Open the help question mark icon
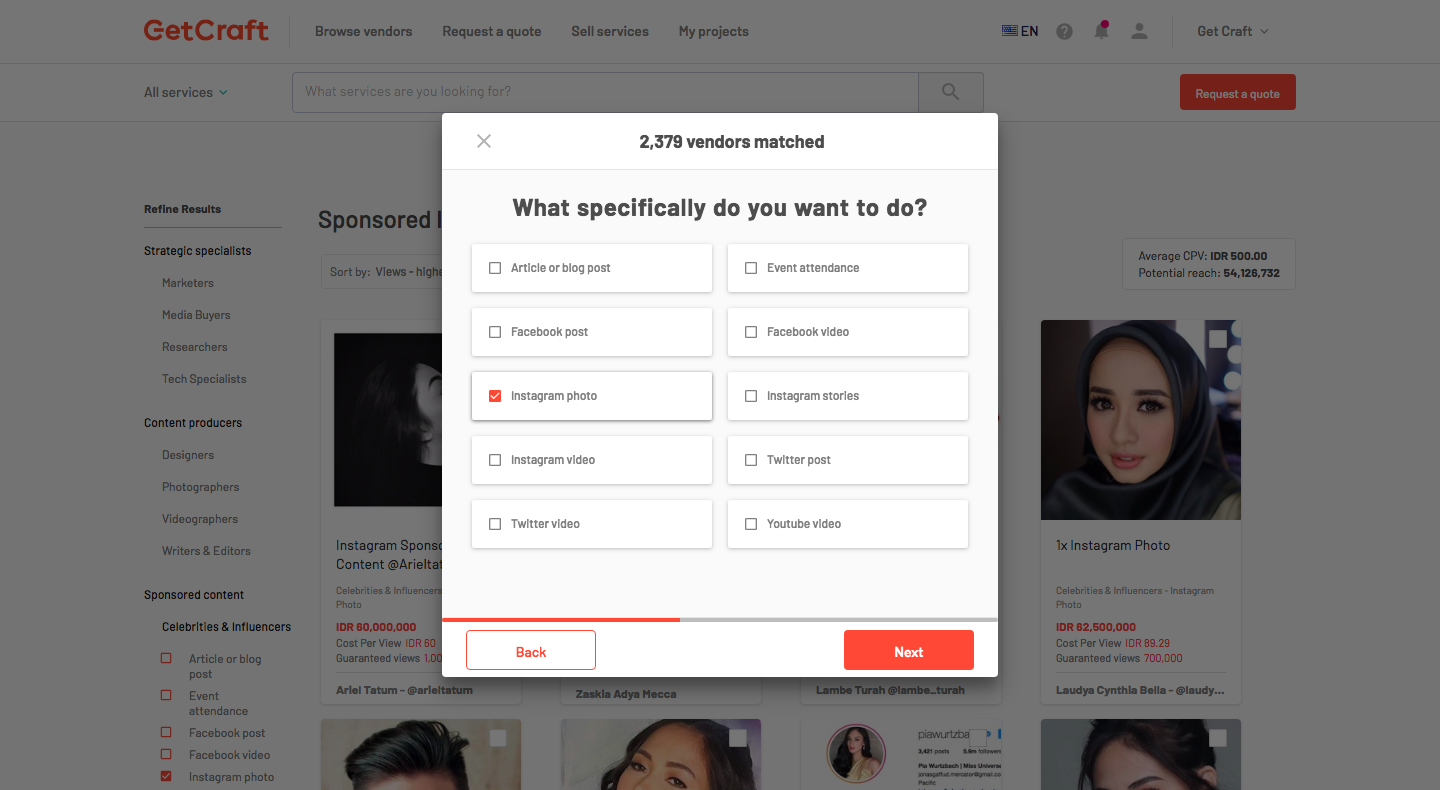This screenshot has height=790, width=1440. pyautogui.click(x=1064, y=31)
